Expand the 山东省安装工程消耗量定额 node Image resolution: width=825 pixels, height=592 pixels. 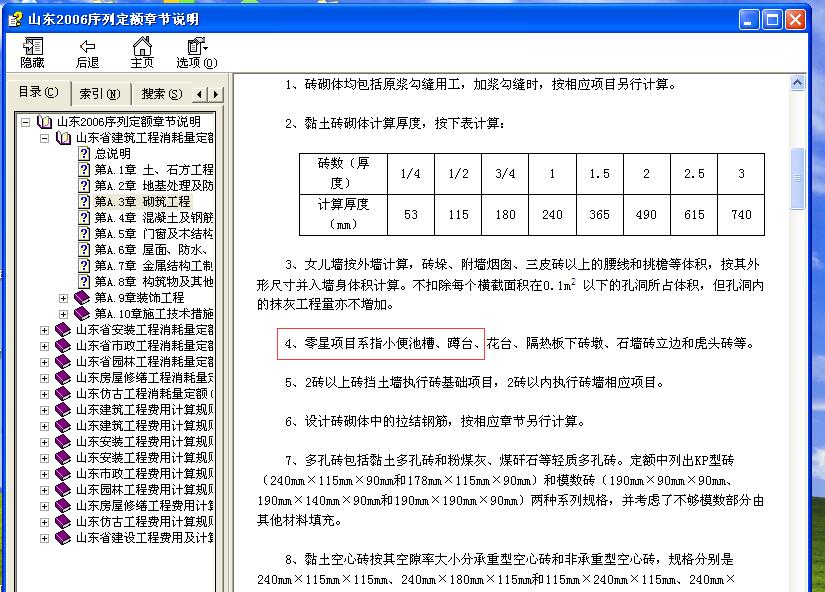44,330
